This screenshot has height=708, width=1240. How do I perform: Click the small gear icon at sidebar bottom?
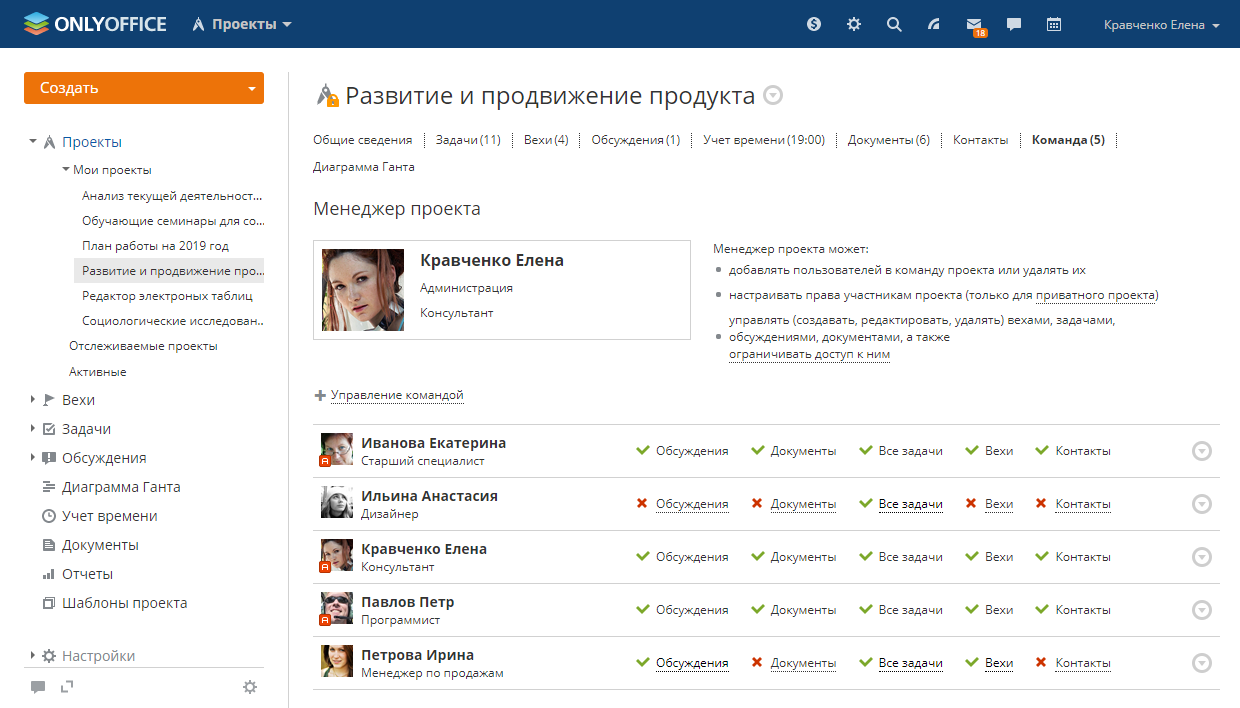point(250,687)
